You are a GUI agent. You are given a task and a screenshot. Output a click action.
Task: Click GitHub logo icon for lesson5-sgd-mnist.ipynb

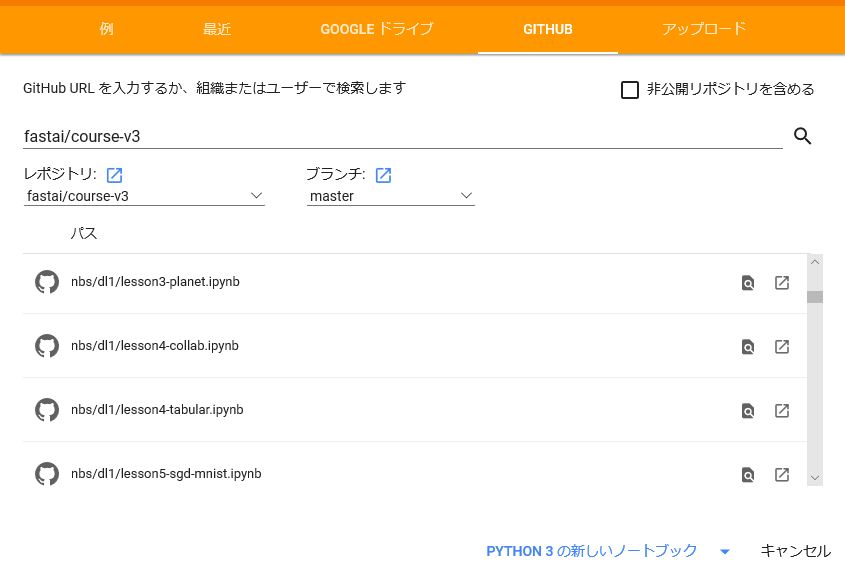(x=47, y=474)
